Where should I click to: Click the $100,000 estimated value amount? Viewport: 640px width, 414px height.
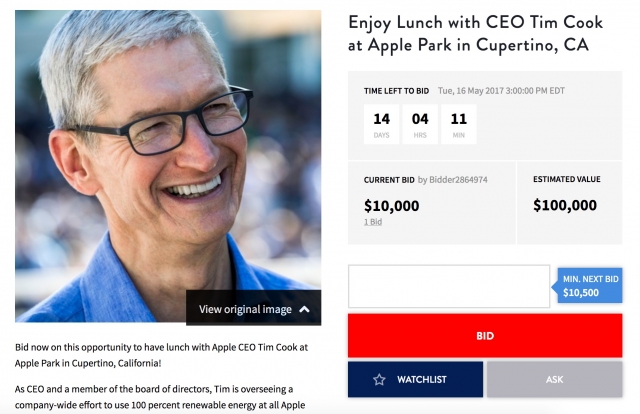tap(565, 206)
